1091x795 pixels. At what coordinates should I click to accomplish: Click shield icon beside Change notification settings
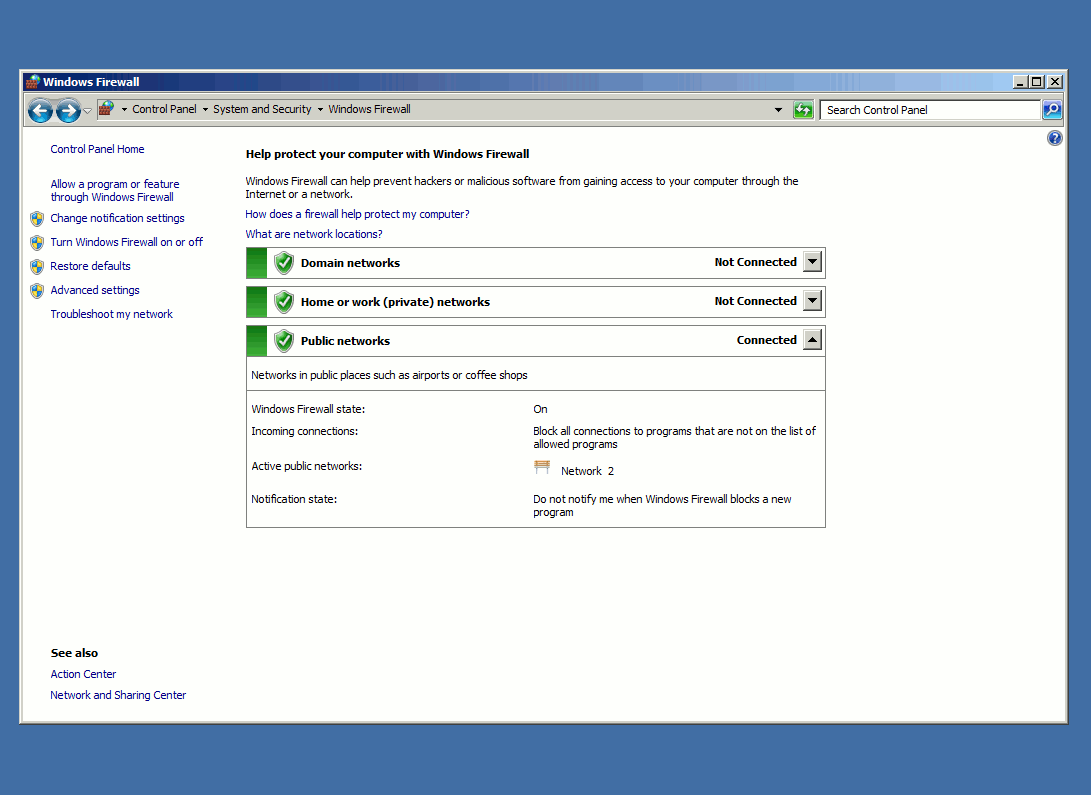tap(37, 219)
